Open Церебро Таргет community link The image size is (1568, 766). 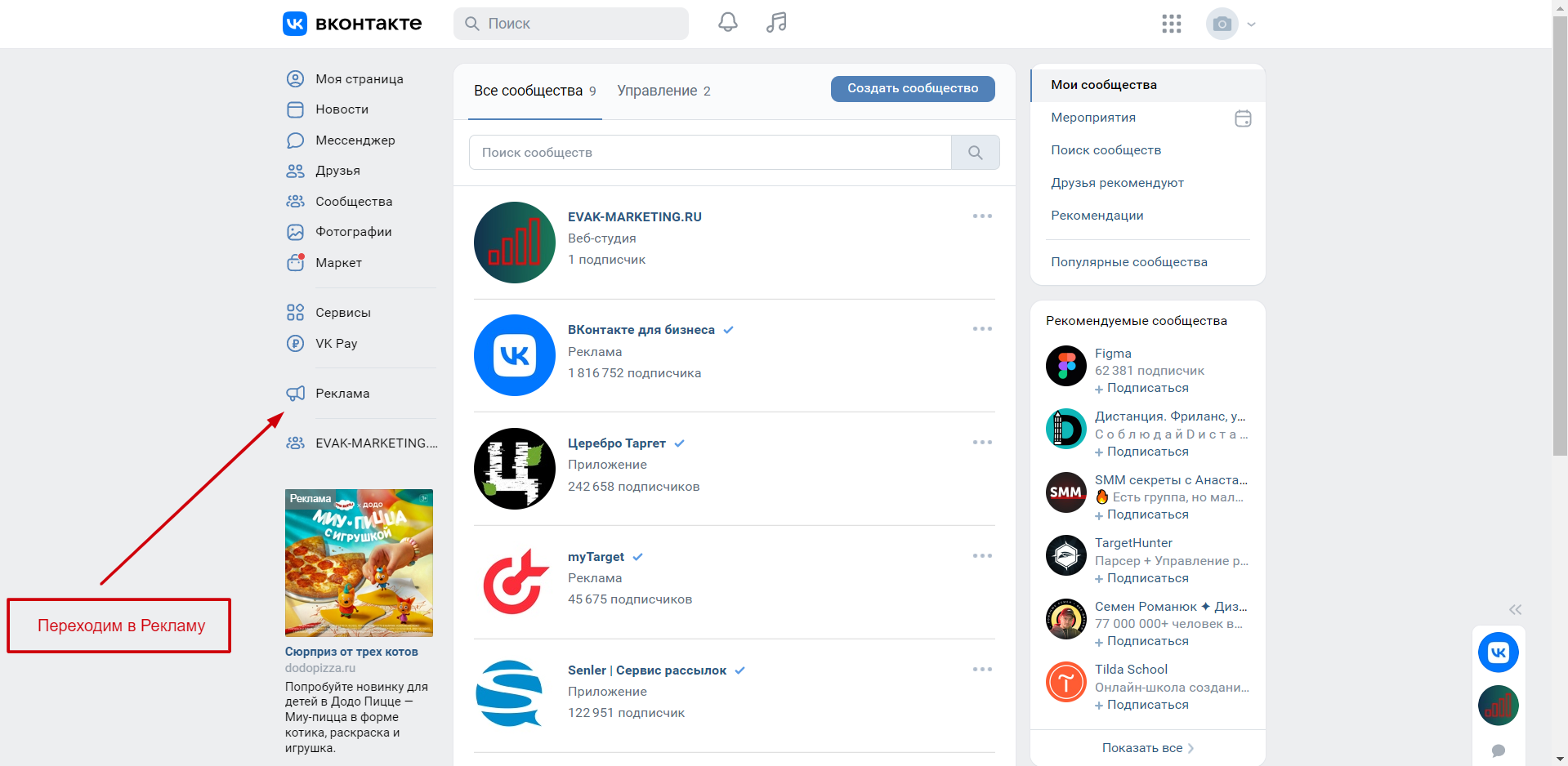point(617,443)
